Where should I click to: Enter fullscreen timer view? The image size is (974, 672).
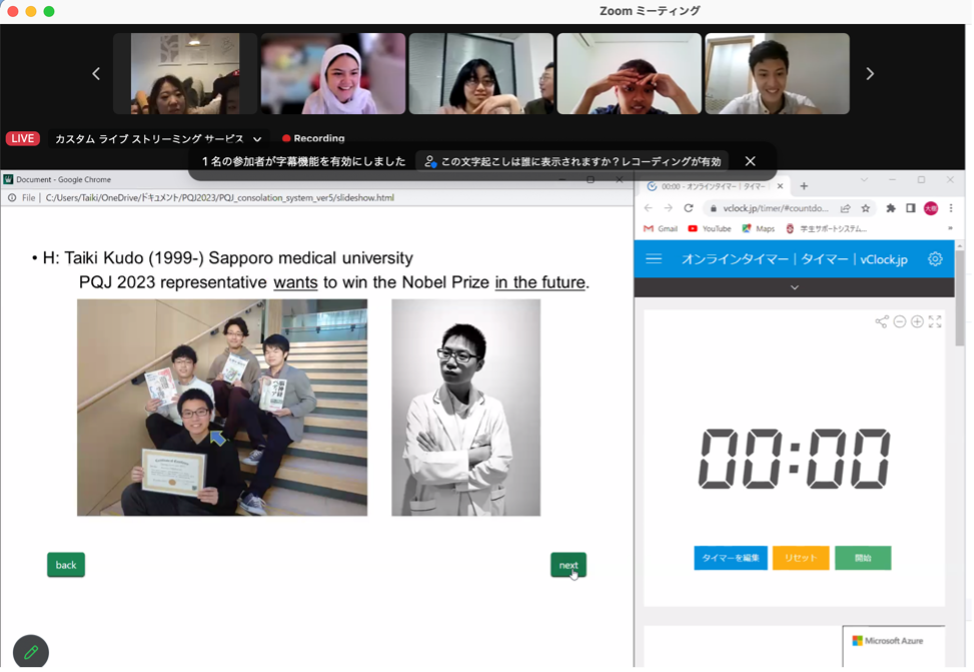tap(935, 322)
